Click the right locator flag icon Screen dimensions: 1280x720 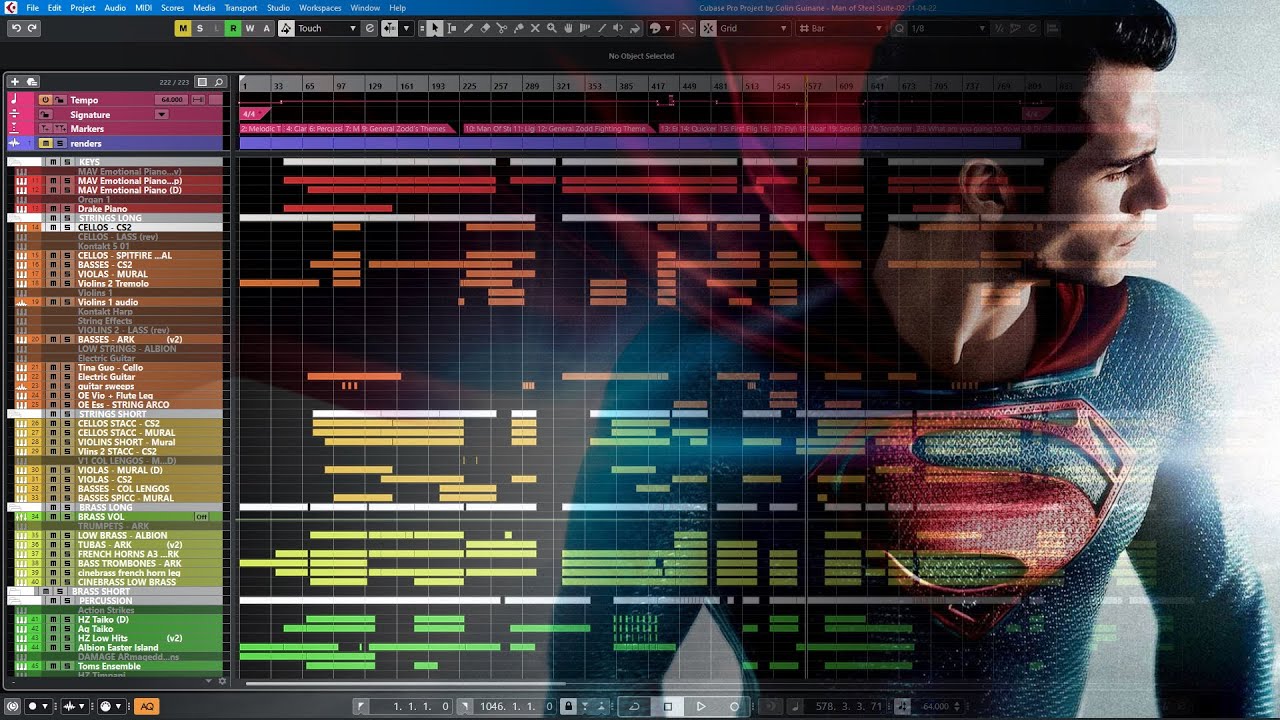click(464, 706)
